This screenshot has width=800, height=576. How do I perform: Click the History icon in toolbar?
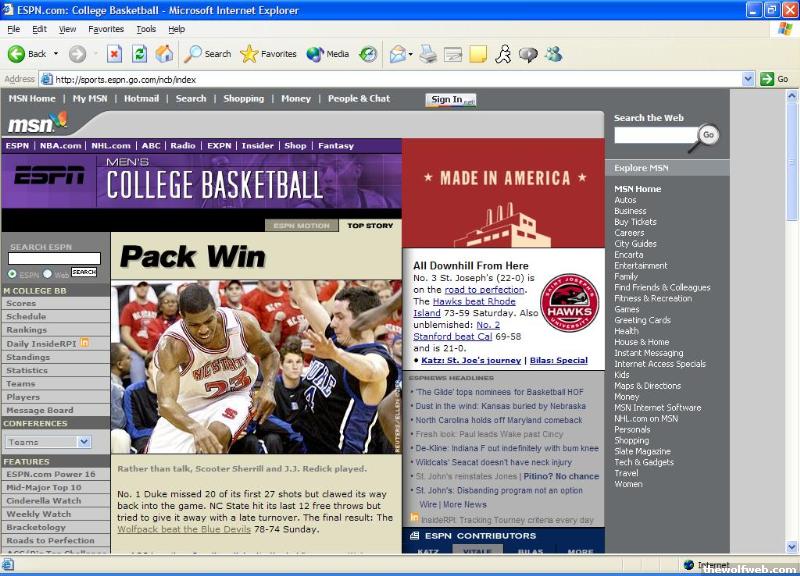coord(368,54)
